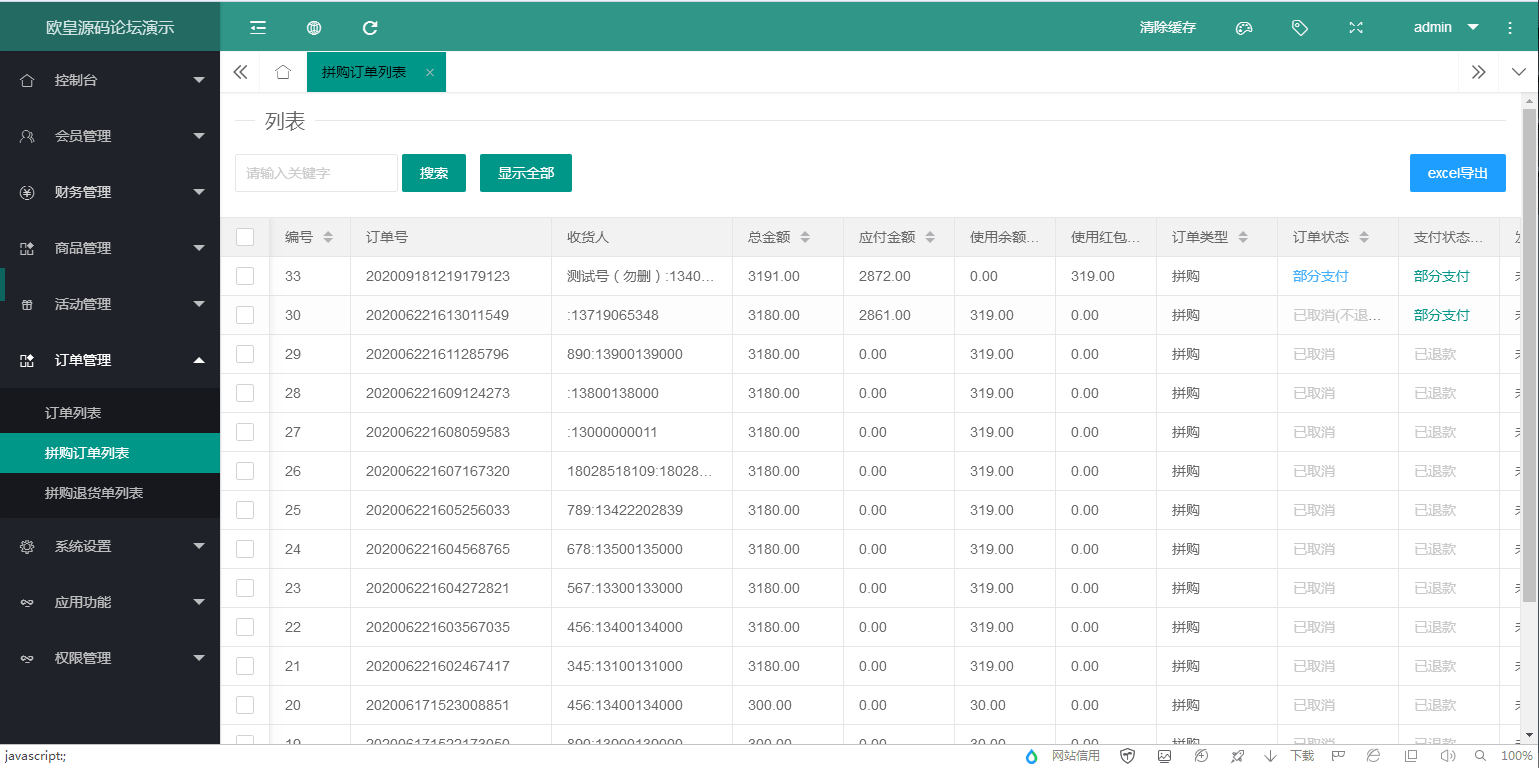The height and width of the screenshot is (768, 1539).
Task: Click the sidebar collapse menu icon
Action: [258, 28]
